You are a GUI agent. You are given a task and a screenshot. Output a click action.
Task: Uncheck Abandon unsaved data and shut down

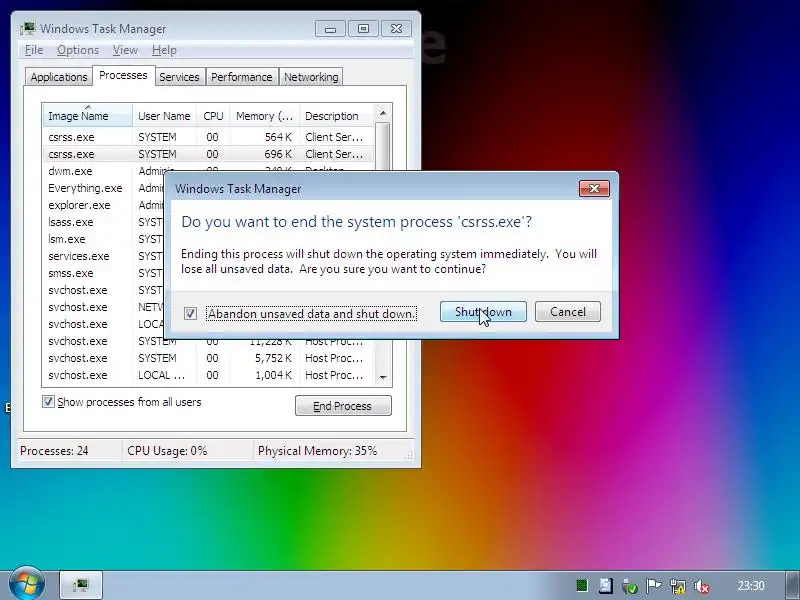pos(190,313)
